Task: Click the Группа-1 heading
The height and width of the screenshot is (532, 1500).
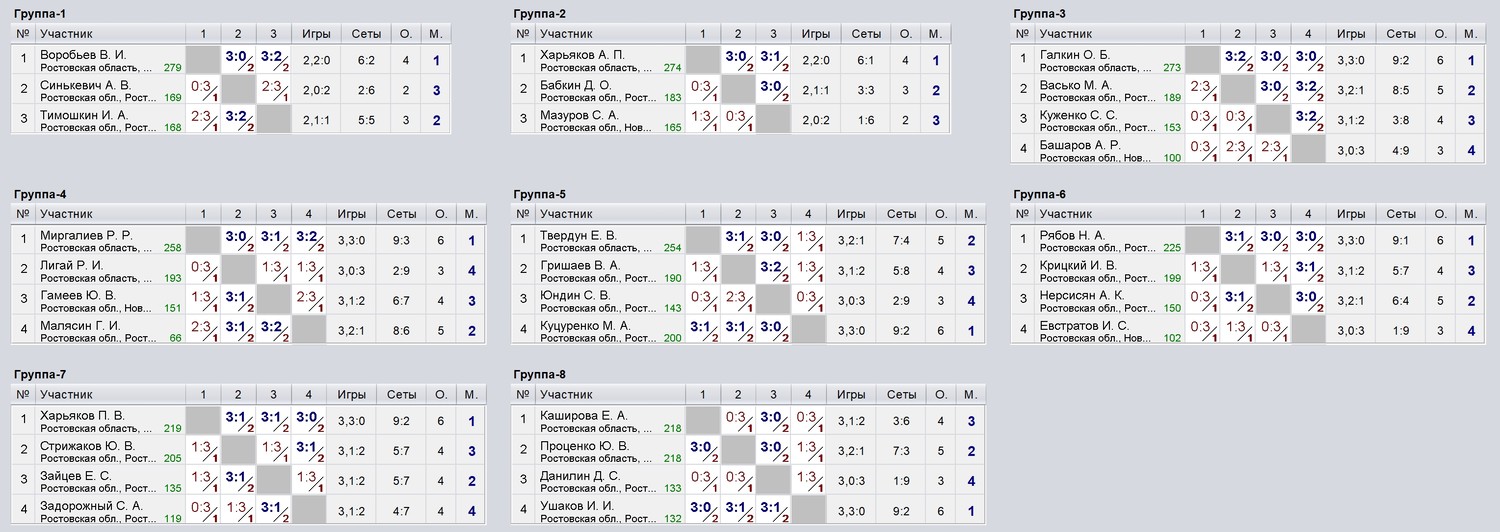Action: point(40,14)
